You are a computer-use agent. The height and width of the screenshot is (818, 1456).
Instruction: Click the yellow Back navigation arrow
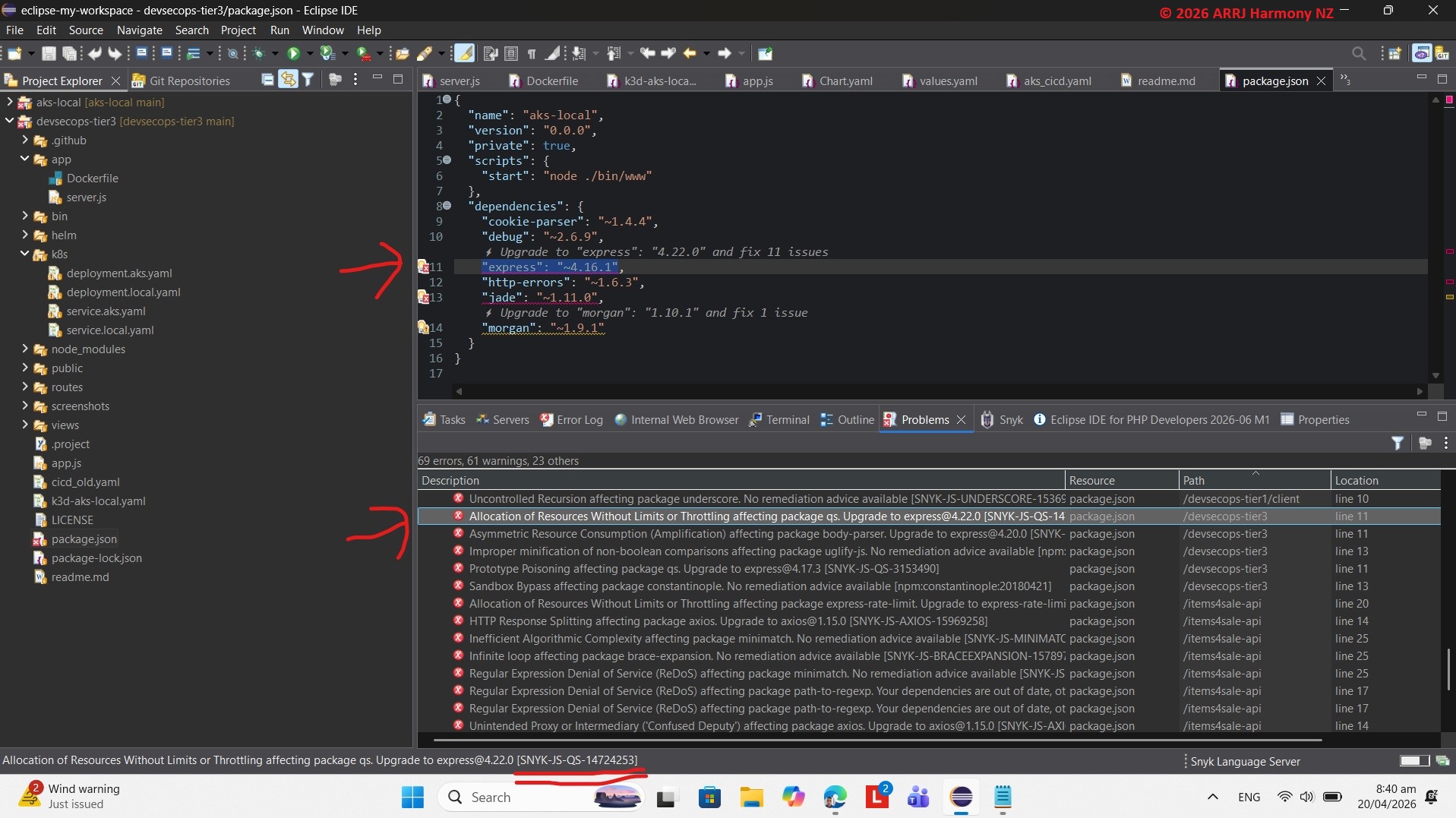689,53
